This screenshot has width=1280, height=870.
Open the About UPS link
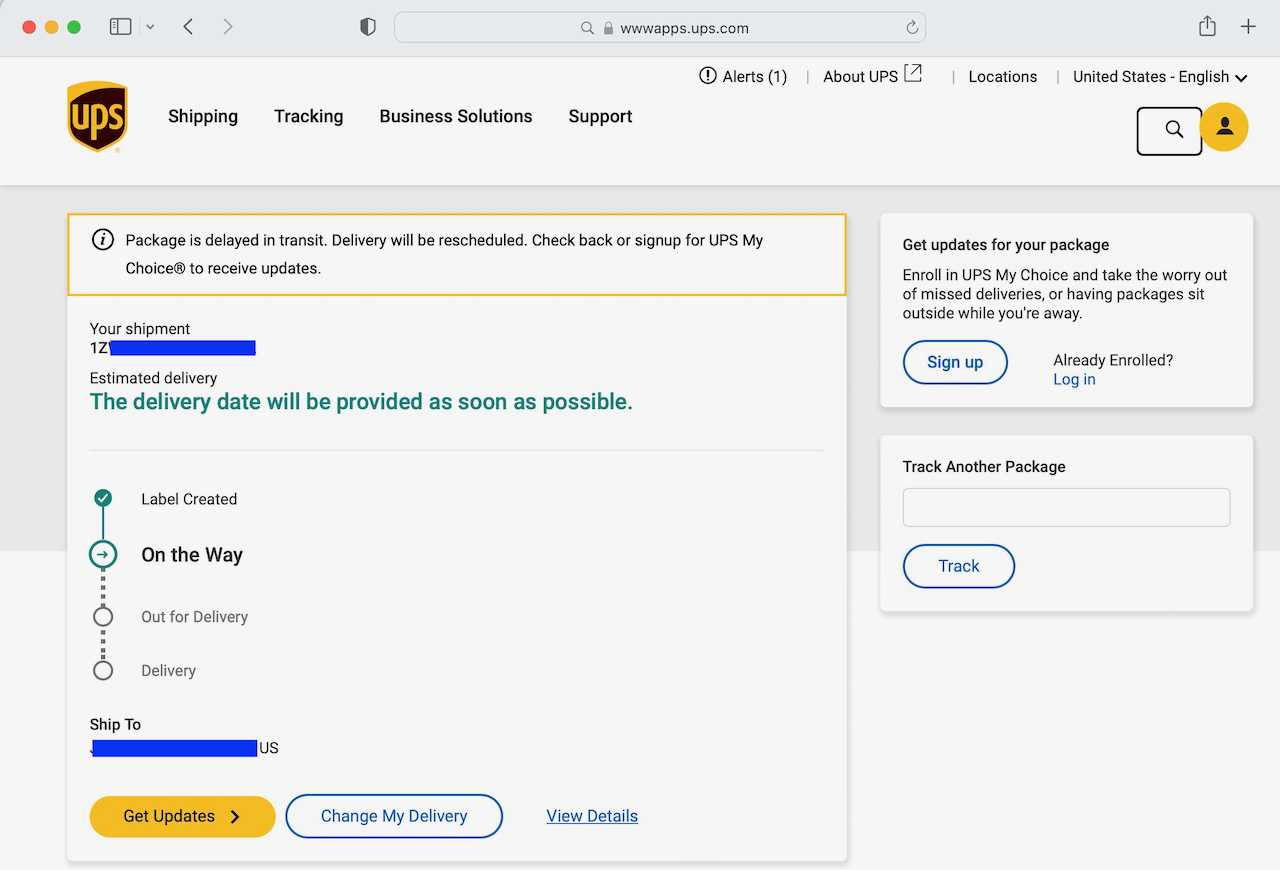(860, 76)
